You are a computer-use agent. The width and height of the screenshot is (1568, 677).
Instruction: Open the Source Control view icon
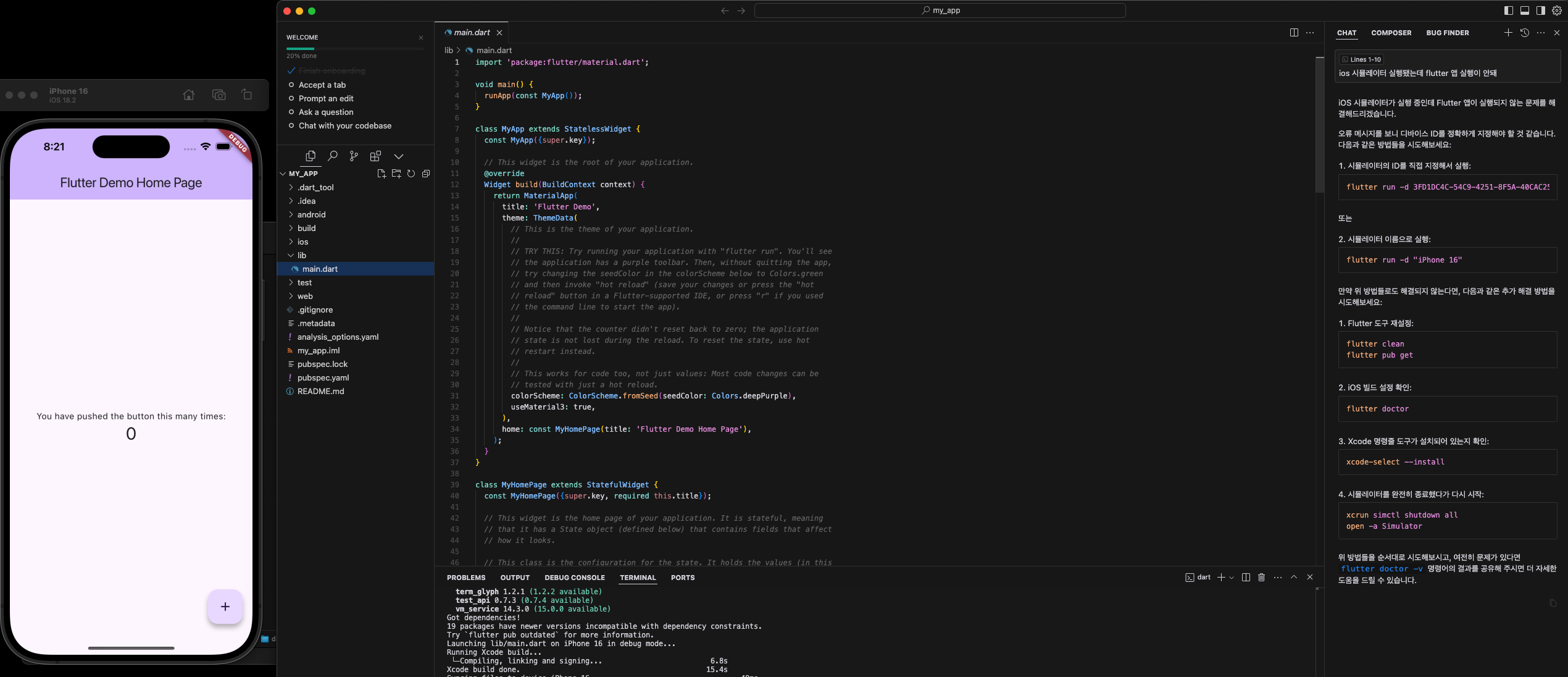tap(354, 156)
